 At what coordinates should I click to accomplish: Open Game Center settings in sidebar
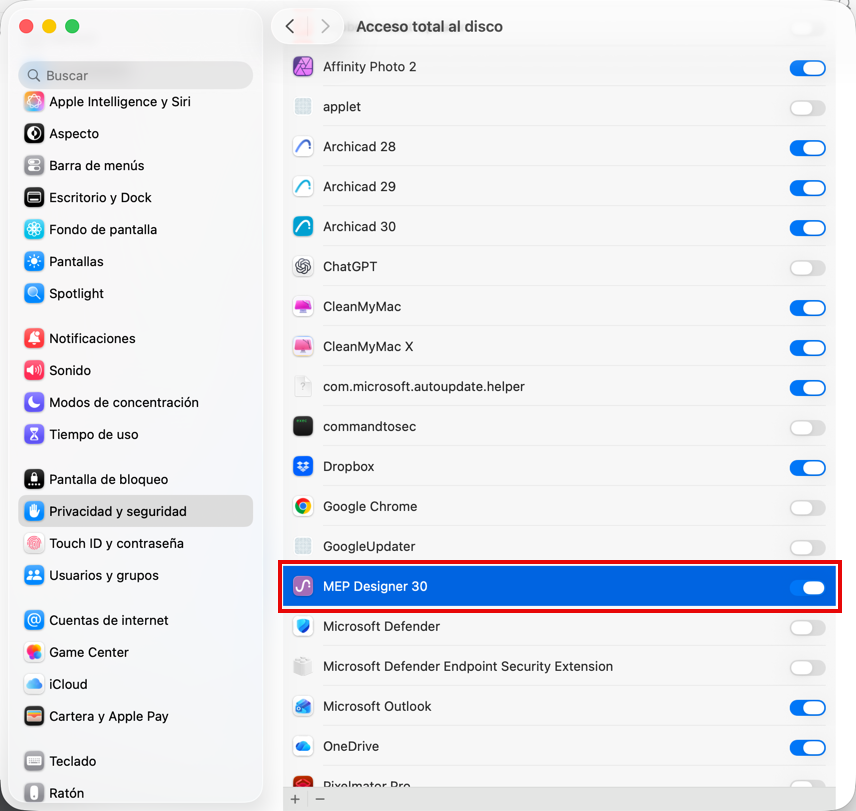coord(135,652)
